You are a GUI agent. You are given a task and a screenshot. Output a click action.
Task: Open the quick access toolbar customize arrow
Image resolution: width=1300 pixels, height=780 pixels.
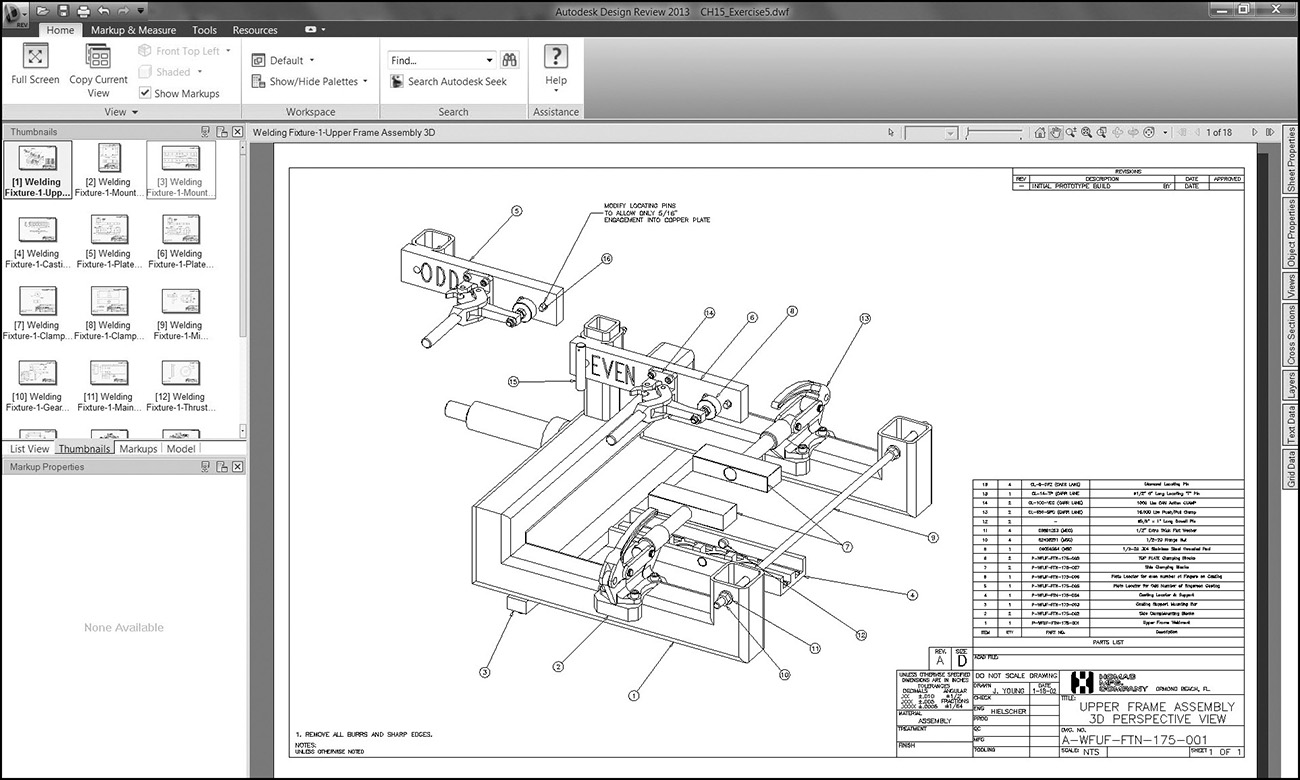[139, 10]
